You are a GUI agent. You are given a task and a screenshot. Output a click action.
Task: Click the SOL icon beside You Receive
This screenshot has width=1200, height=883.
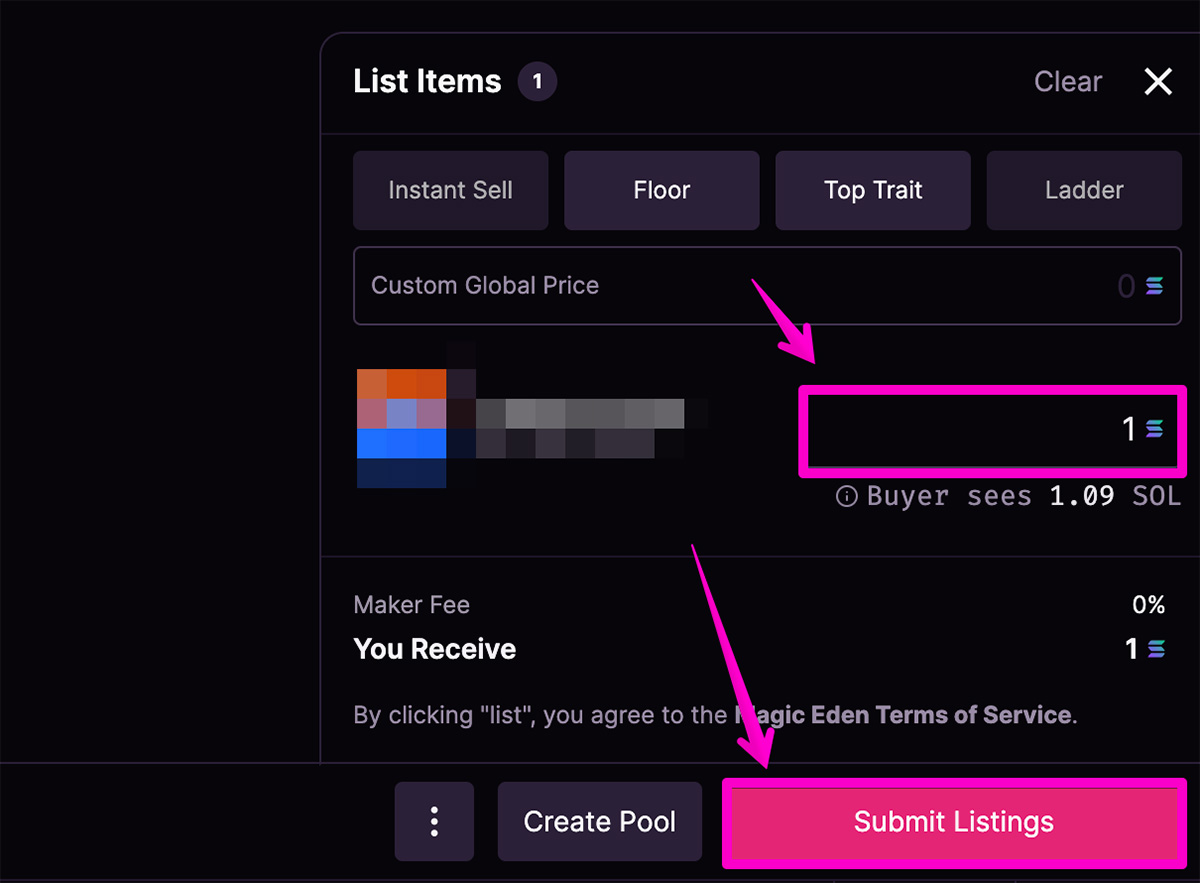(x=1156, y=649)
